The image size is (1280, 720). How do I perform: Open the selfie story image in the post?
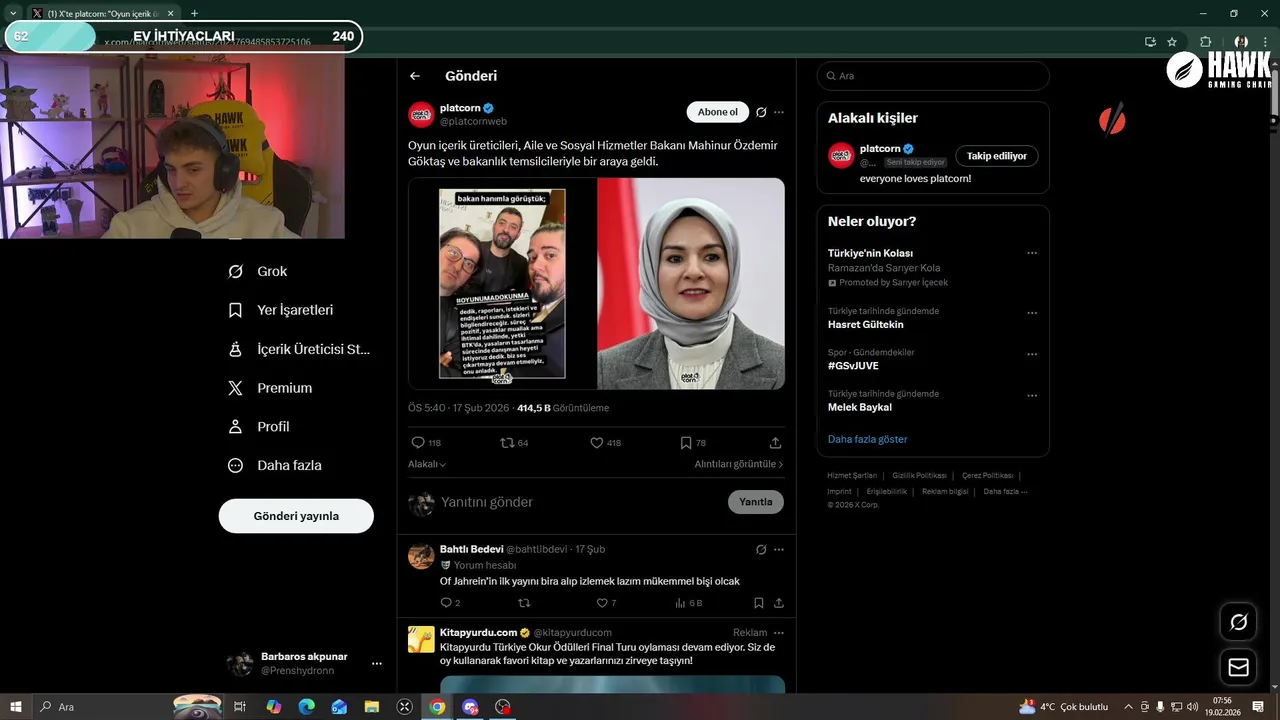[x=502, y=284]
